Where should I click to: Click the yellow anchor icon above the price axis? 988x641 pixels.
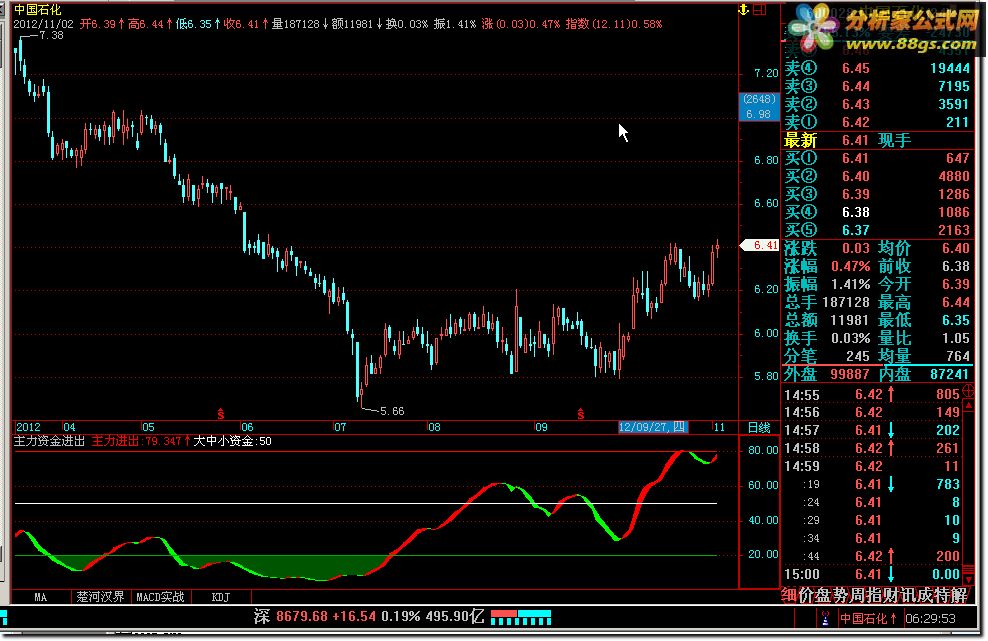[x=744, y=9]
